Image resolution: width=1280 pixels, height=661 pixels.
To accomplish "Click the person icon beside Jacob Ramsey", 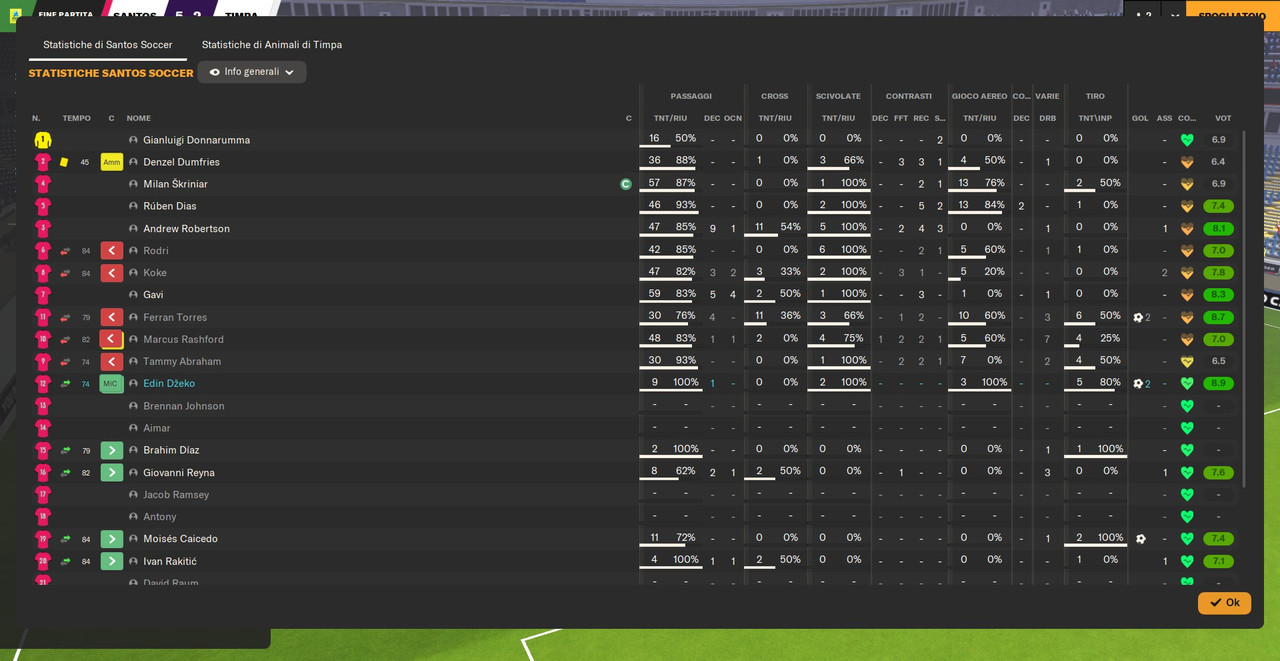I will pos(133,495).
